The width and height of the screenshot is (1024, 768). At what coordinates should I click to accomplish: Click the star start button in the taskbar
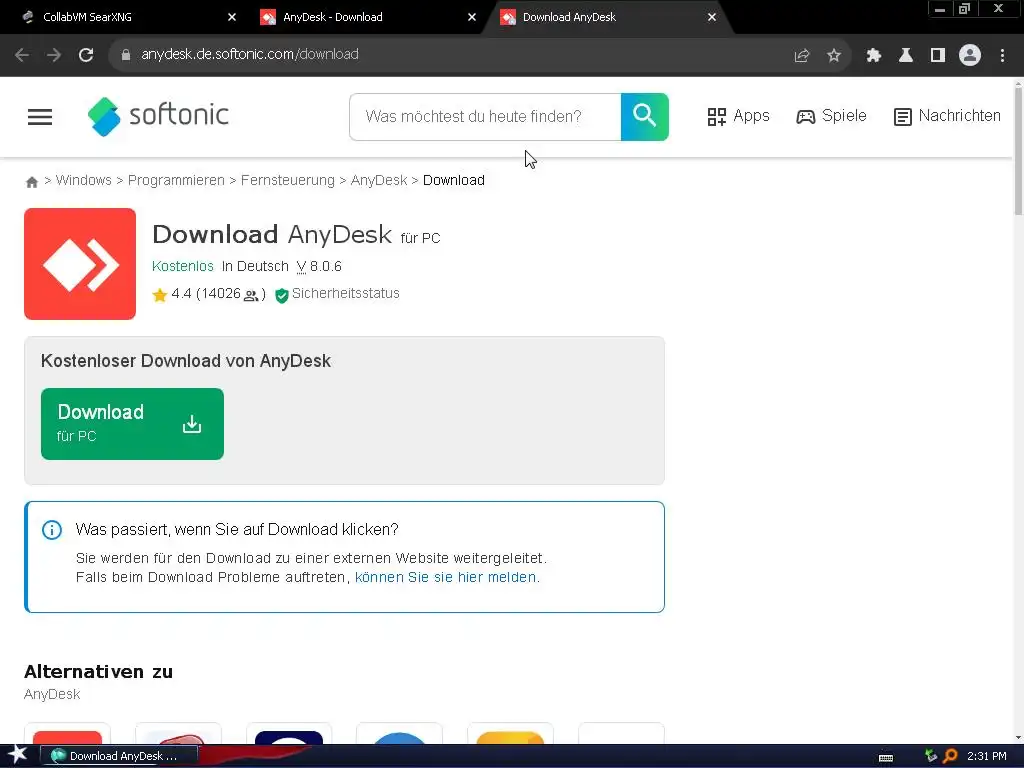17,755
